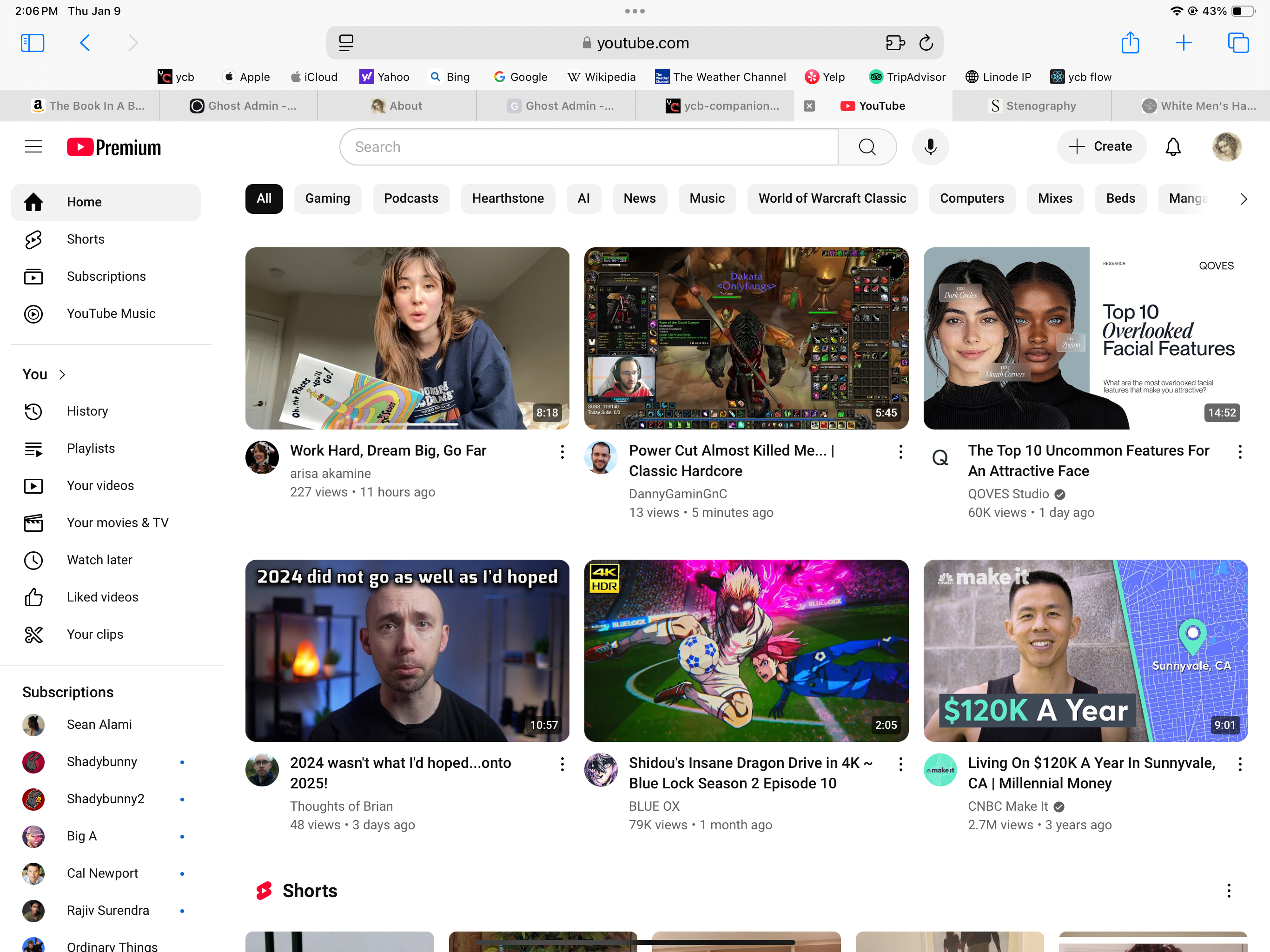
Task: Open the Safari share sheet
Action: (x=1130, y=42)
